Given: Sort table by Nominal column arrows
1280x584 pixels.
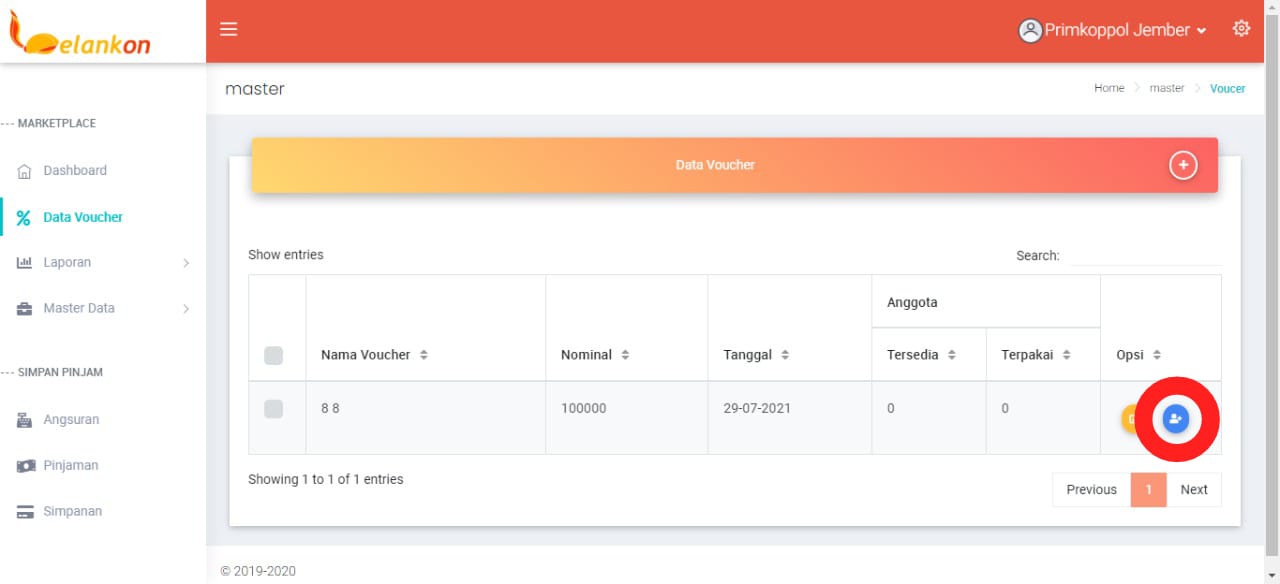Looking at the screenshot, I should [x=625, y=355].
